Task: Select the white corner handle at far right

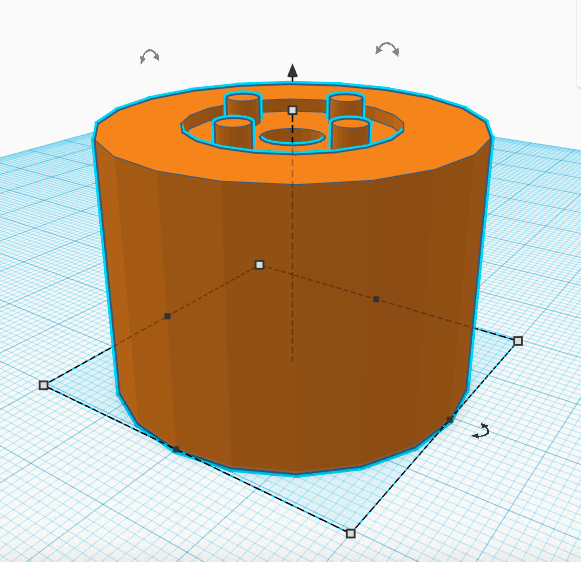Action: click(x=518, y=341)
